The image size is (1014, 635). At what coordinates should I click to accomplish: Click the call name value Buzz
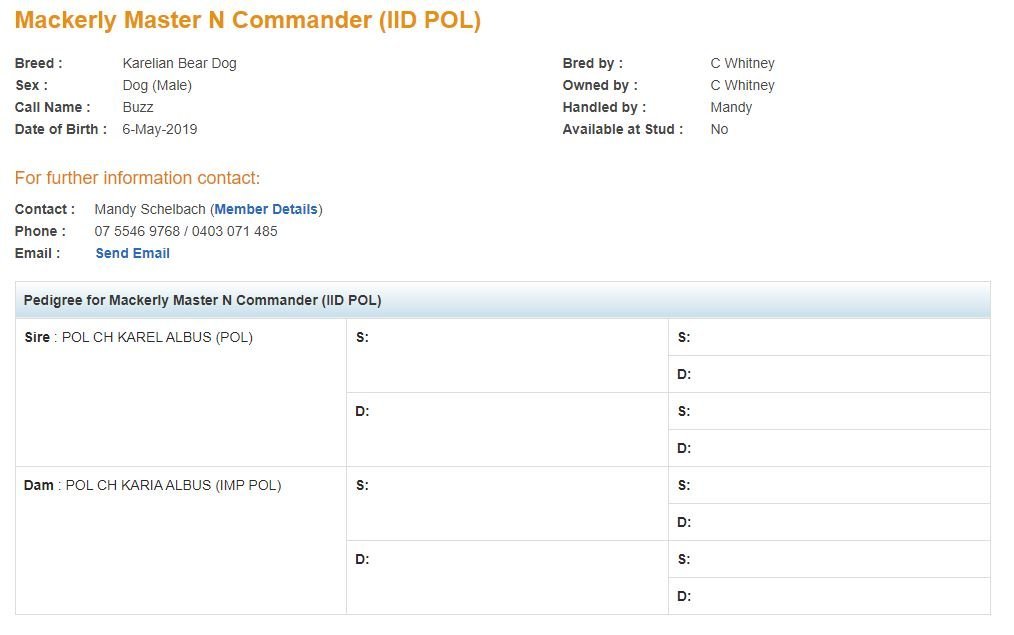click(x=137, y=107)
